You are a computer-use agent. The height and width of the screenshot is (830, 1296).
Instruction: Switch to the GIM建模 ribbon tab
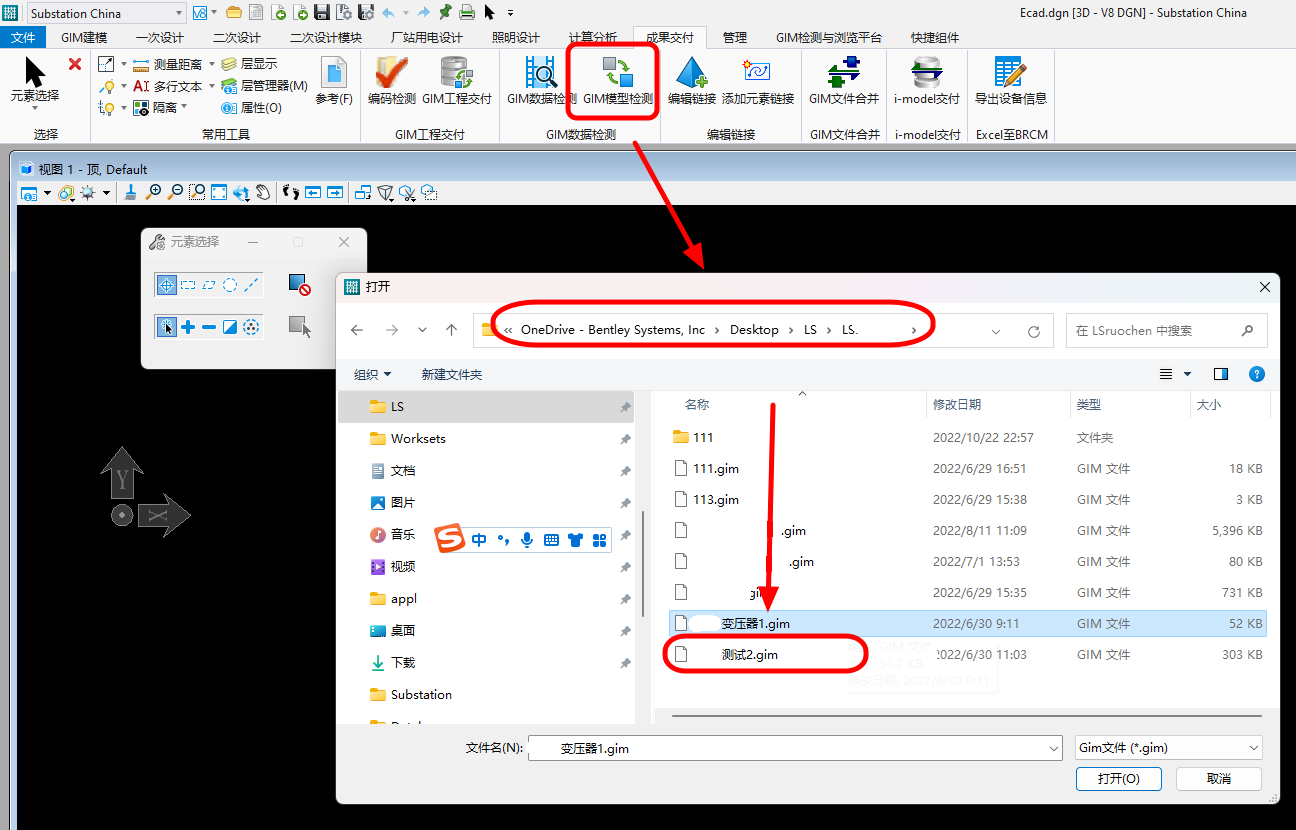point(84,38)
